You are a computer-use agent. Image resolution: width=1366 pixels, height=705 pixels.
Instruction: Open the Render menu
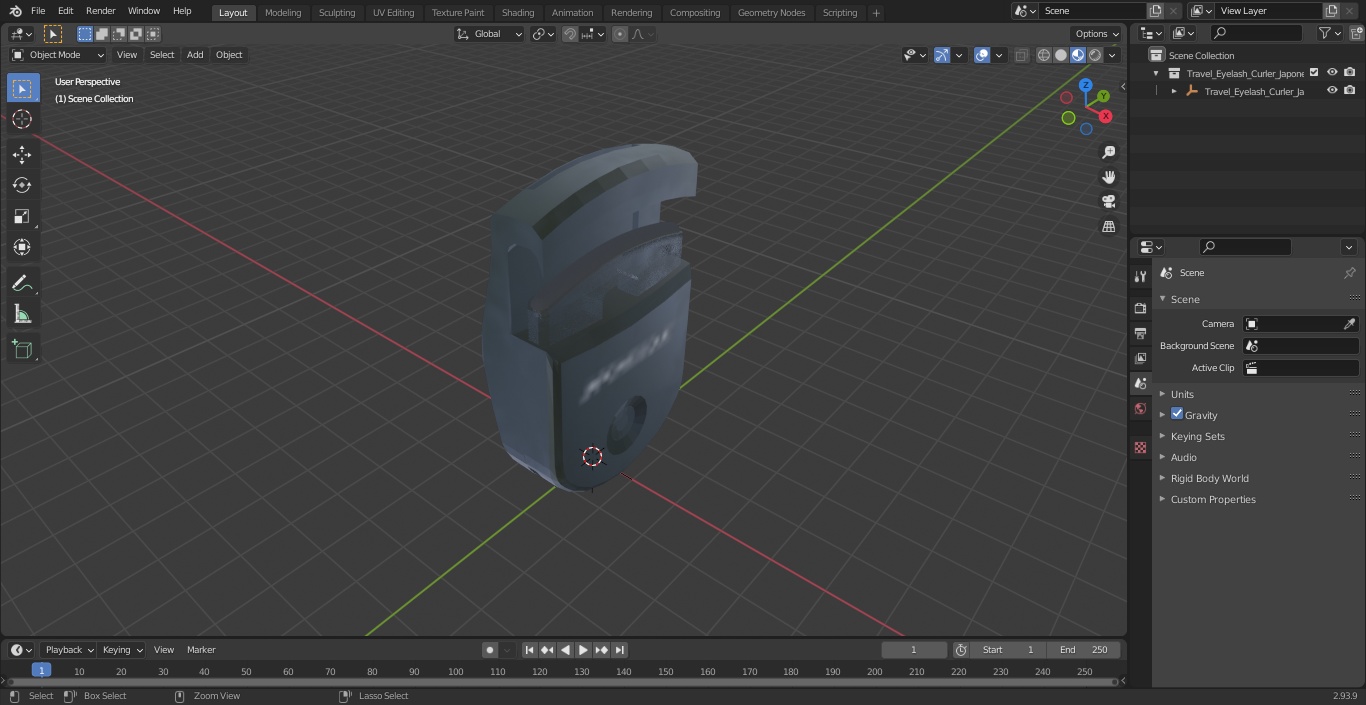[x=100, y=11]
